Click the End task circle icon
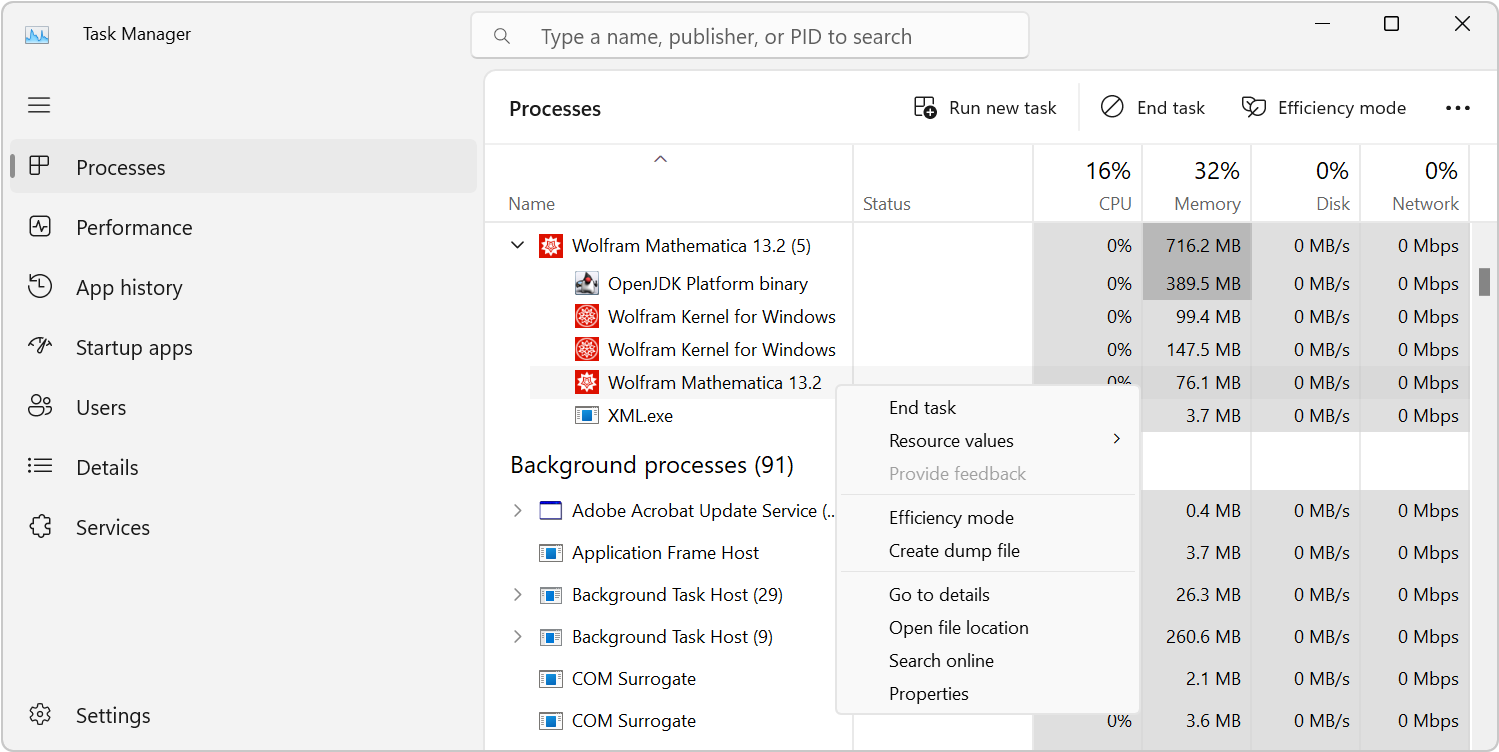The width and height of the screenshot is (1499, 752). click(x=1112, y=107)
